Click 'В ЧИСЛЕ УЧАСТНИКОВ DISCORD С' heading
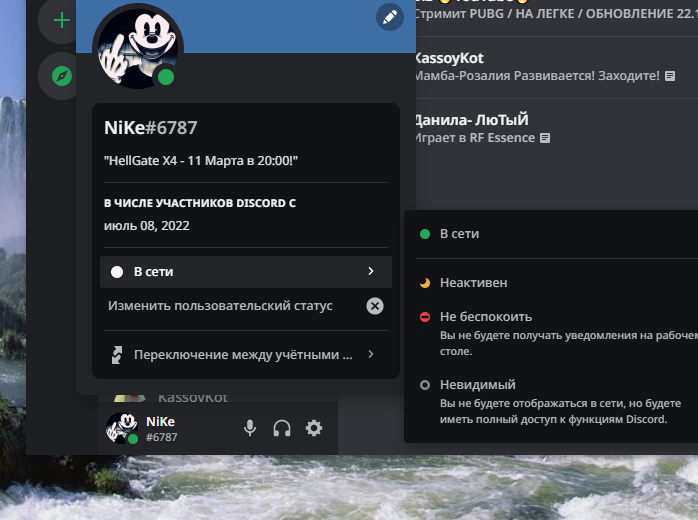This screenshot has height=520, width=698. coord(200,203)
